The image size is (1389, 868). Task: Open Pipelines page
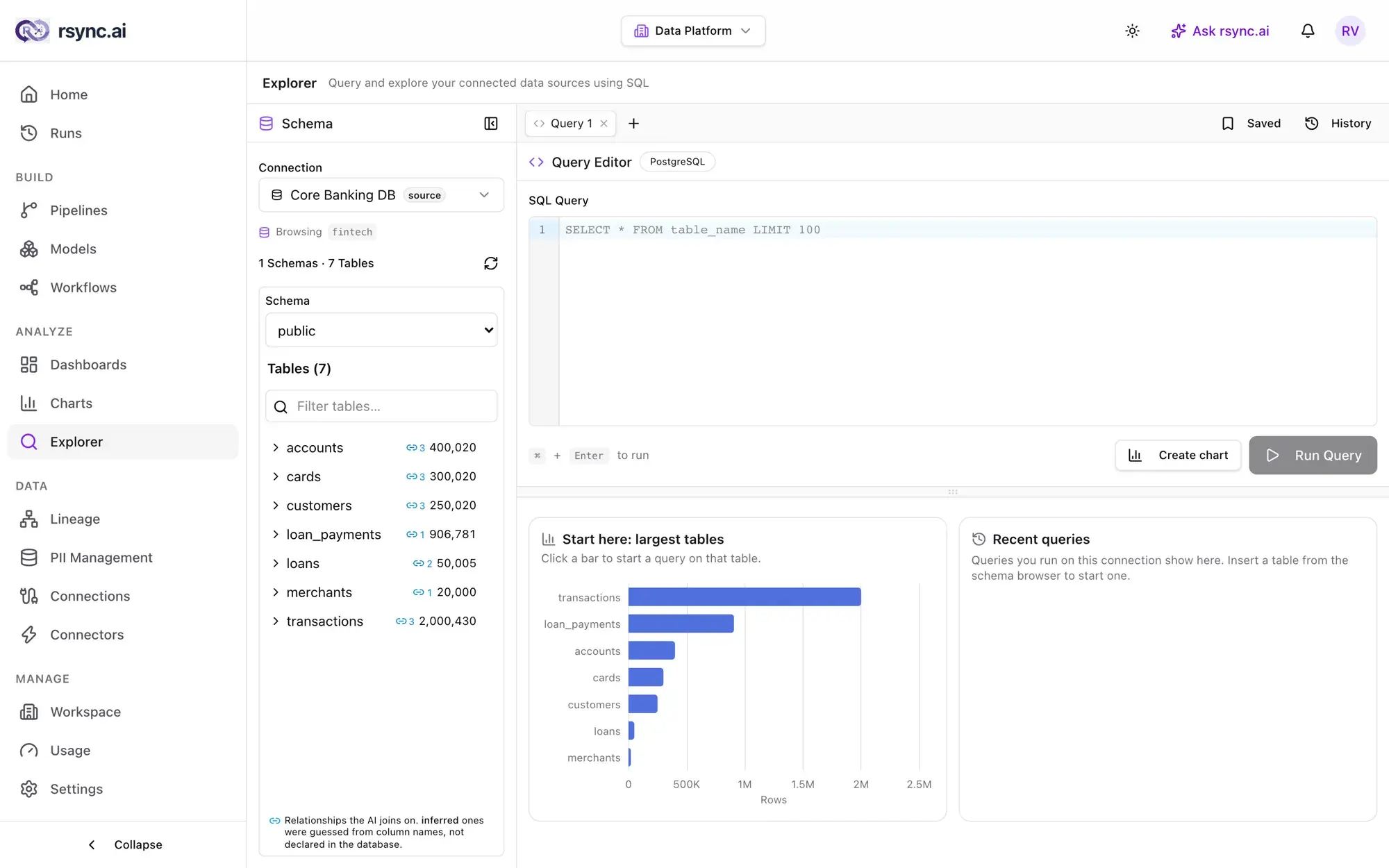123,210
